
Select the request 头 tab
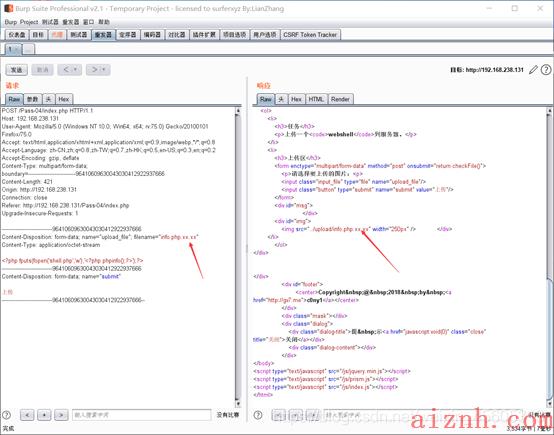coord(48,99)
